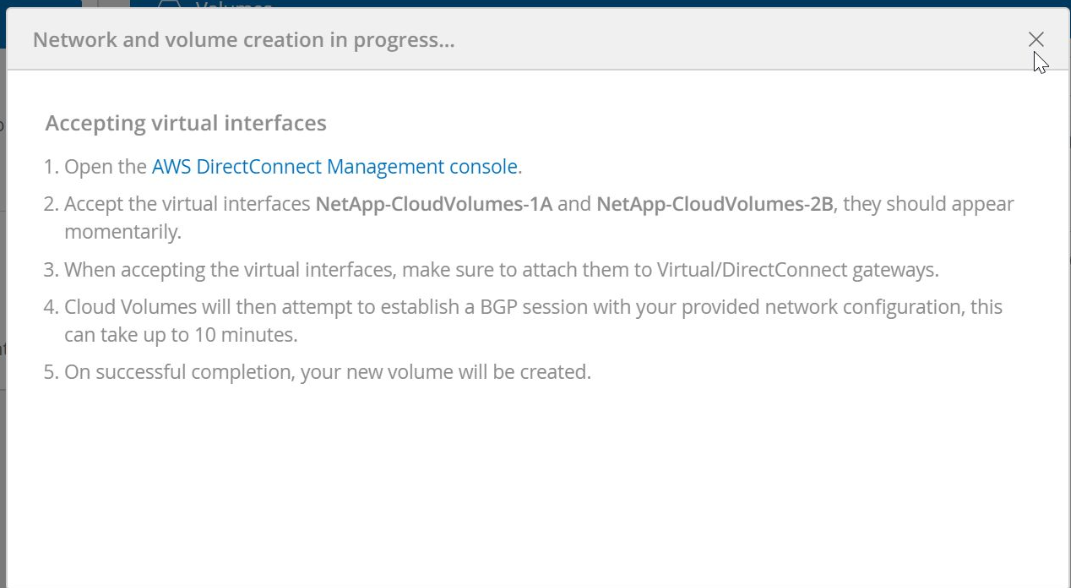Click the bold text NetApp-CloudVolumes-2B

pyautogui.click(x=714, y=204)
